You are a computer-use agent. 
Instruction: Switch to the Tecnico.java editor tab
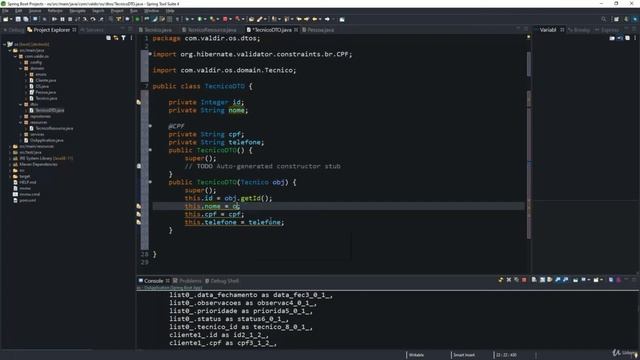(x=156, y=30)
